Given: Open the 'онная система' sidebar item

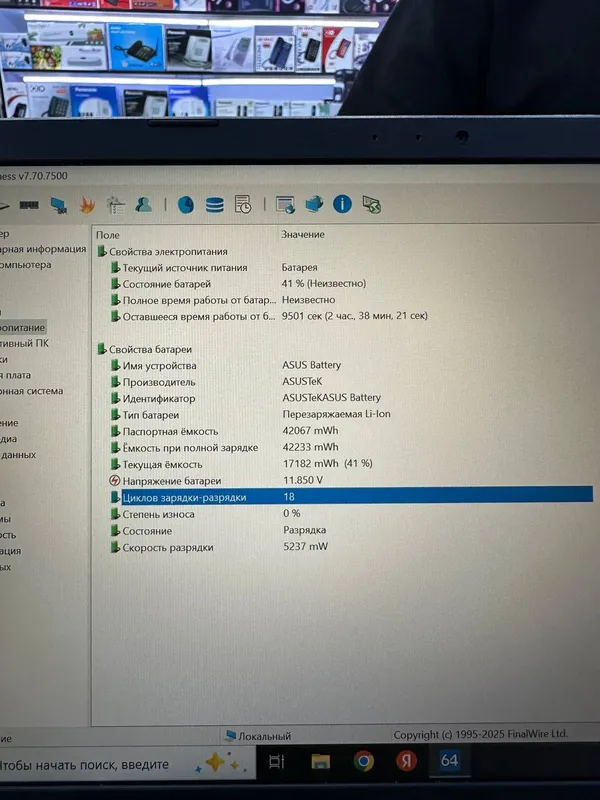Looking at the screenshot, I should (x=32, y=391).
